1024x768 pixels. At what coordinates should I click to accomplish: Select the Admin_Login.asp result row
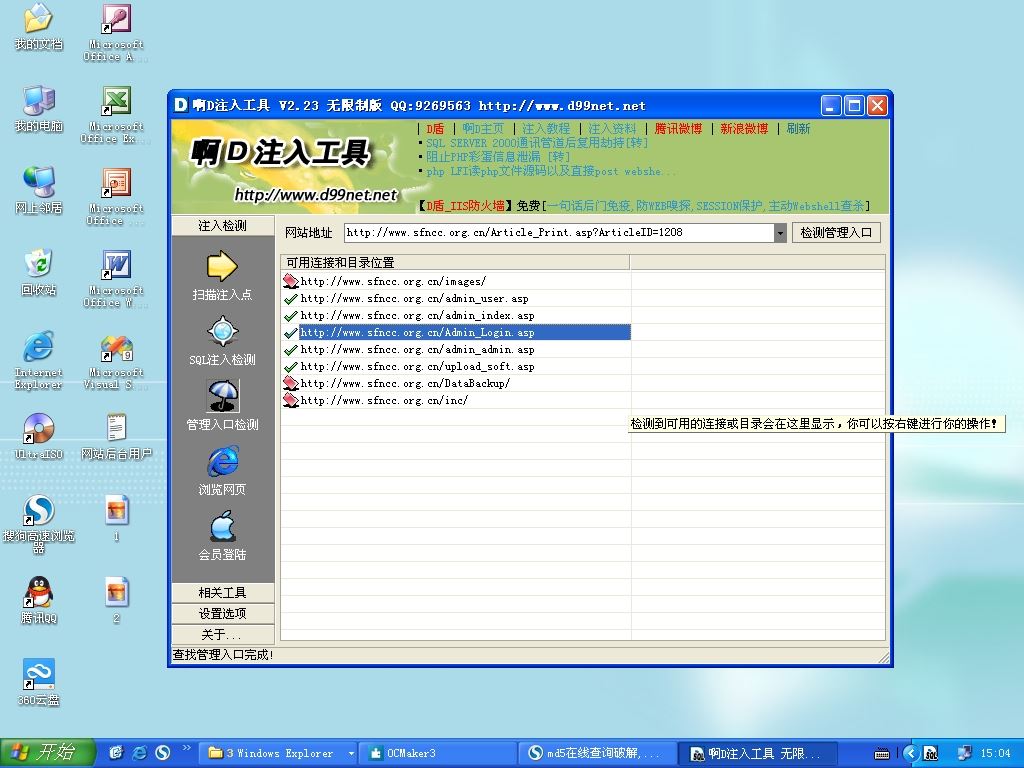point(456,332)
